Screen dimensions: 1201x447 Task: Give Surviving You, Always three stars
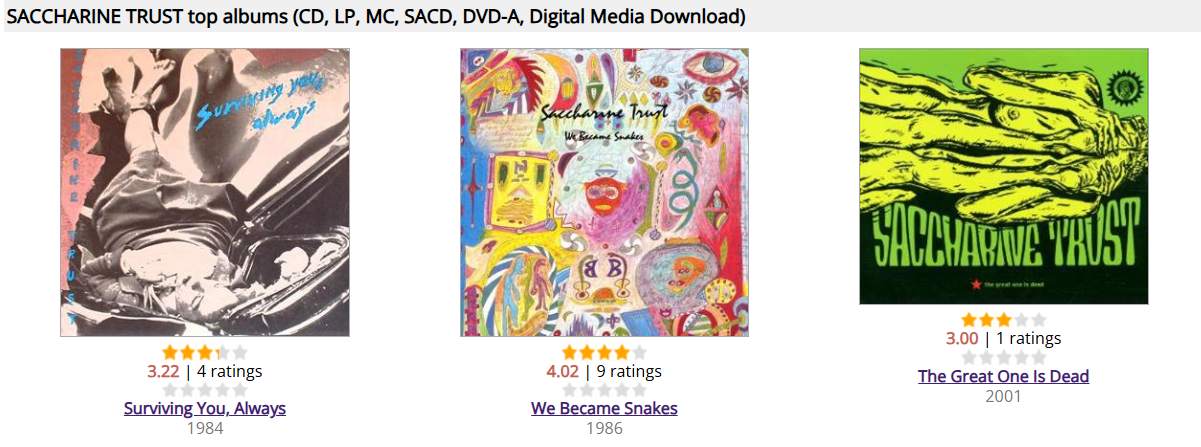205,390
